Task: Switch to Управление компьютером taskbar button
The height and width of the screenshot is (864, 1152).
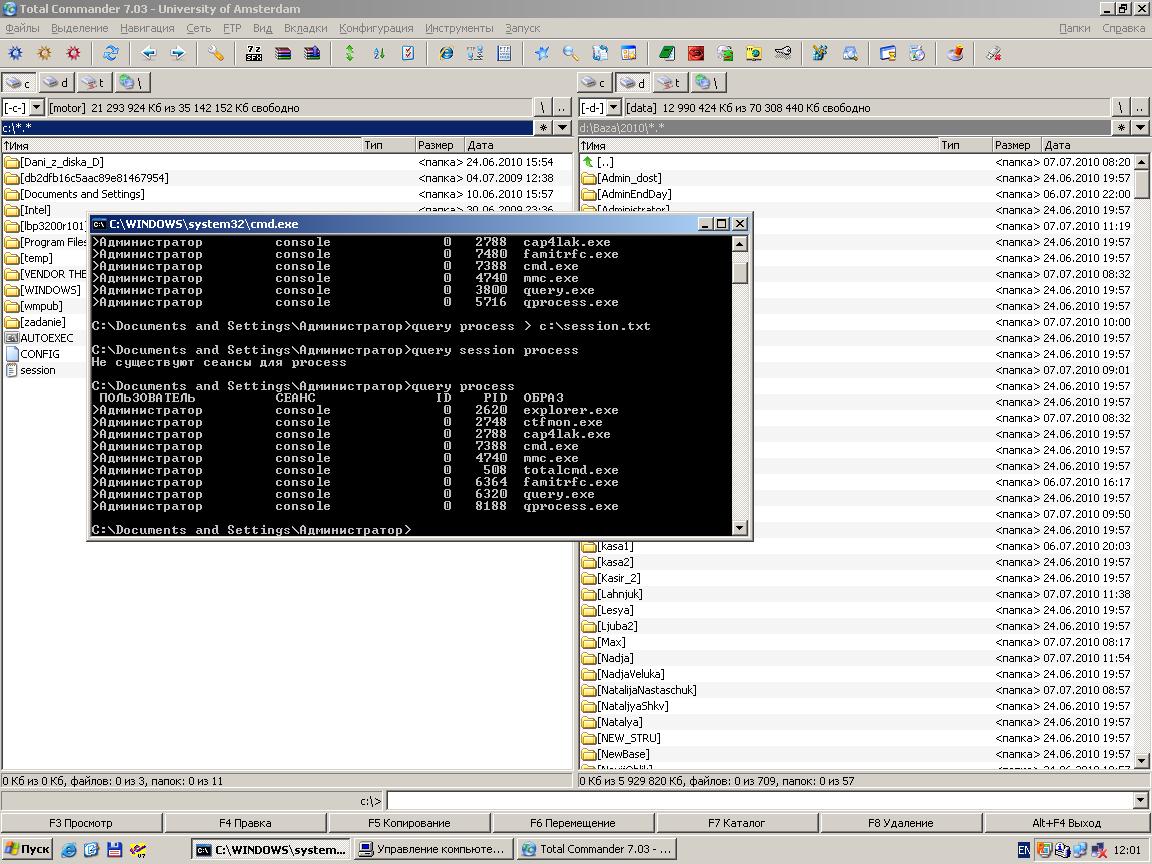Action: click(433, 849)
